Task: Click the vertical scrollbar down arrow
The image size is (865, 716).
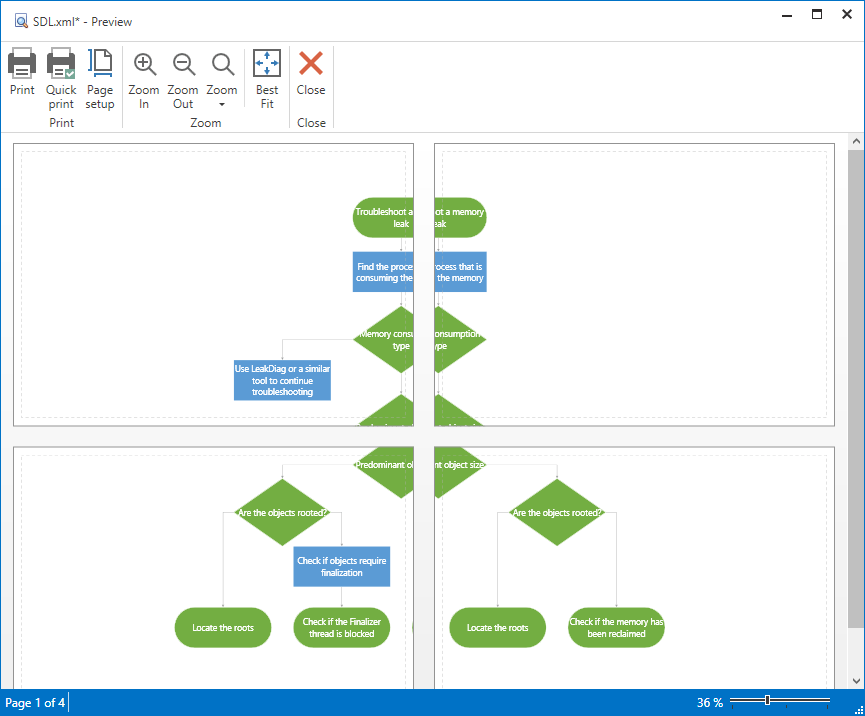Action: click(x=856, y=681)
